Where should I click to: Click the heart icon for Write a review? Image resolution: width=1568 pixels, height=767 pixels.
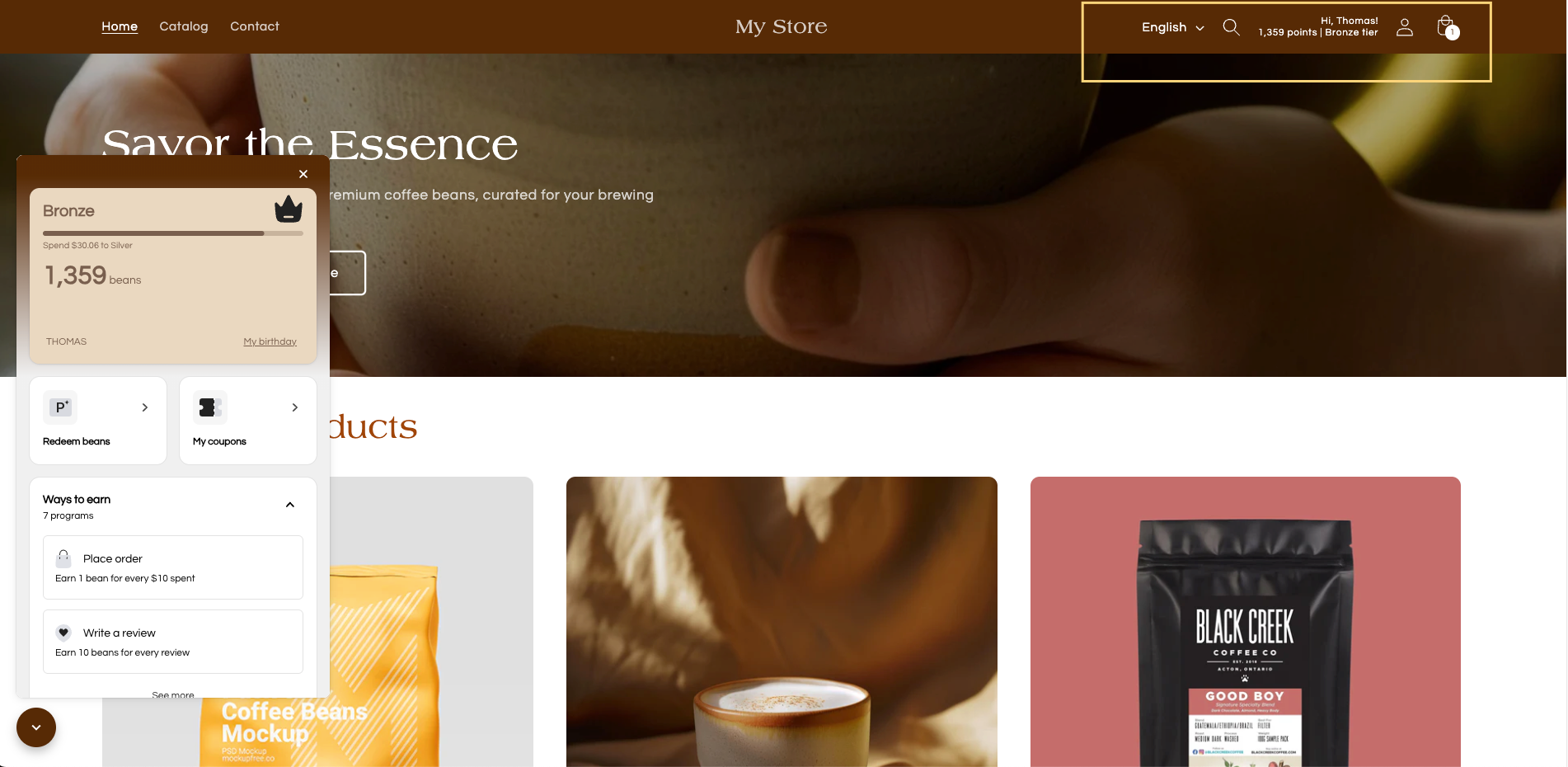tap(63, 633)
